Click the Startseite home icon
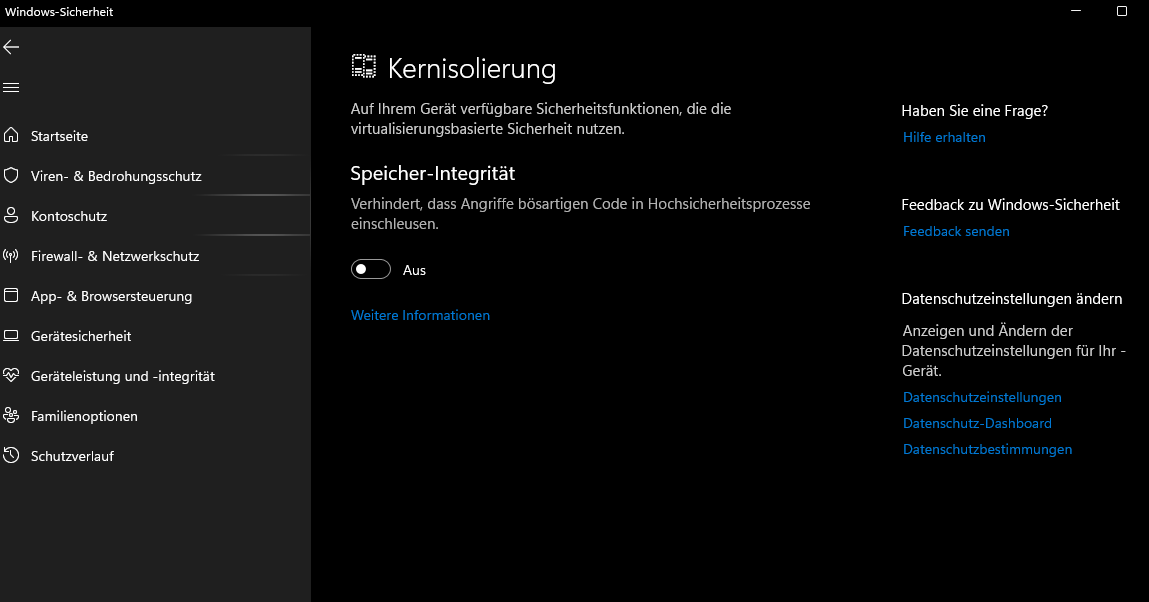1149x602 pixels. point(11,135)
